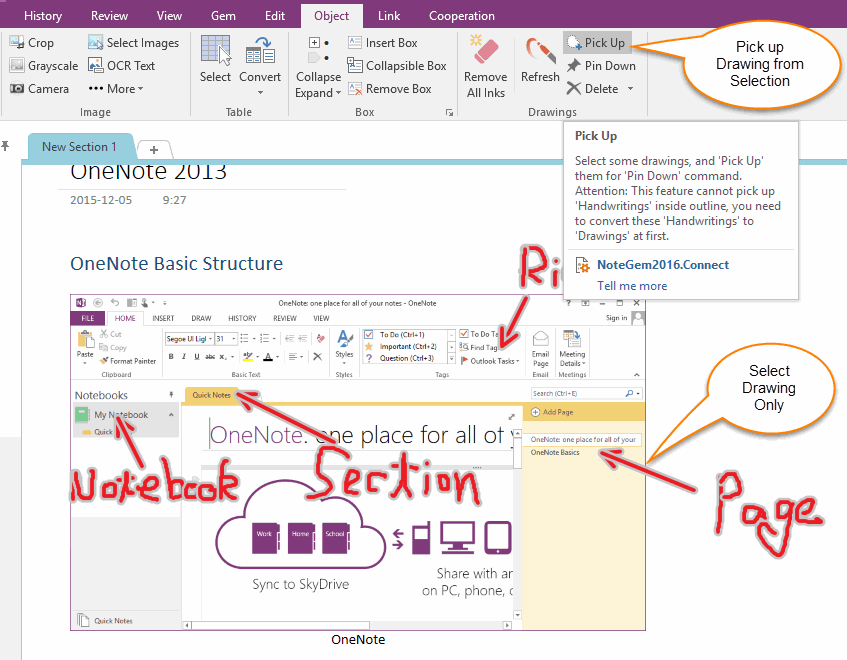Add a new section with plus tab
Image resolution: width=847 pixels, height=660 pixels.
pyautogui.click(x=154, y=150)
